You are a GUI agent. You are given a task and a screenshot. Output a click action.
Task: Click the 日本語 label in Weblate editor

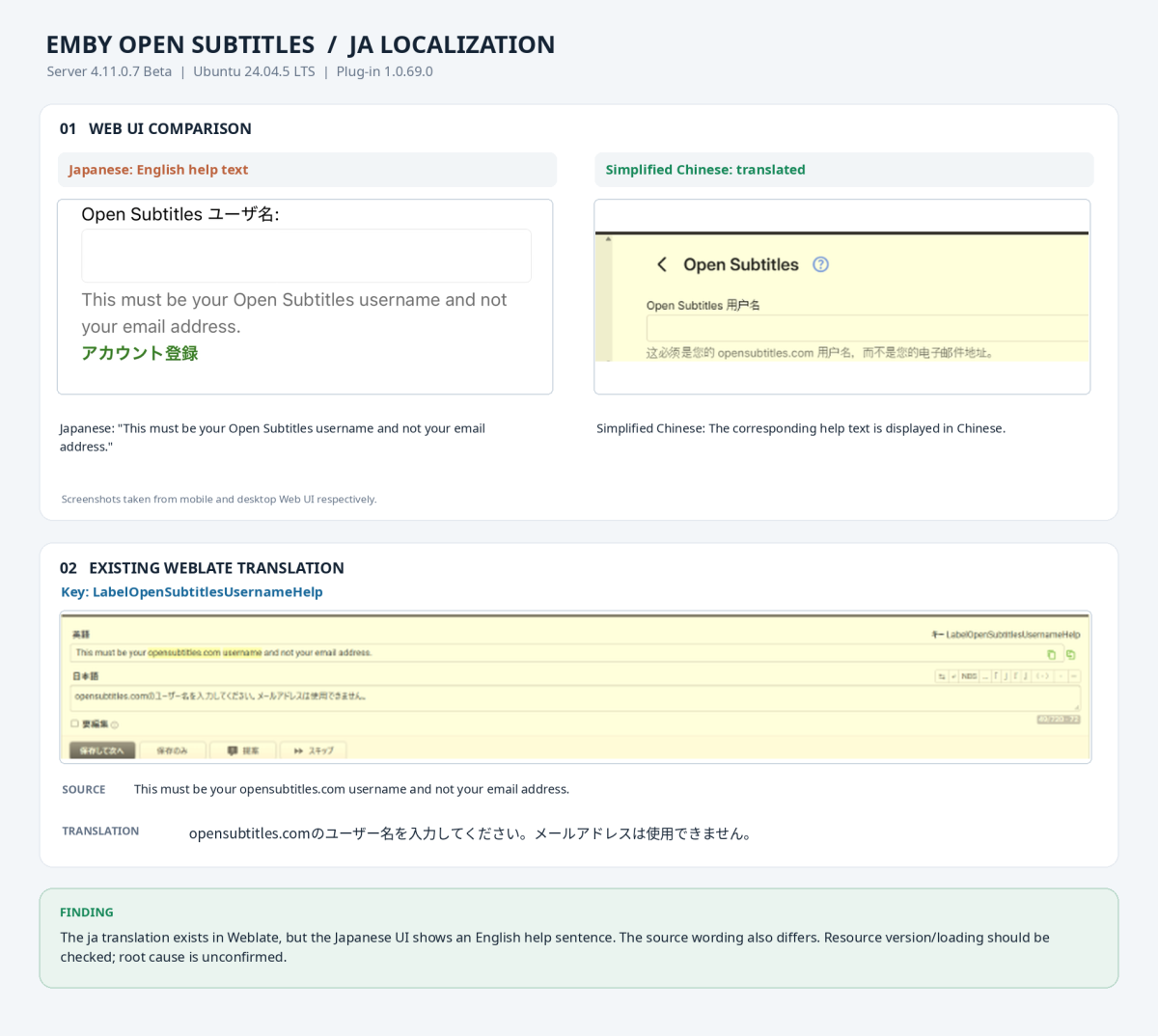coord(85,676)
